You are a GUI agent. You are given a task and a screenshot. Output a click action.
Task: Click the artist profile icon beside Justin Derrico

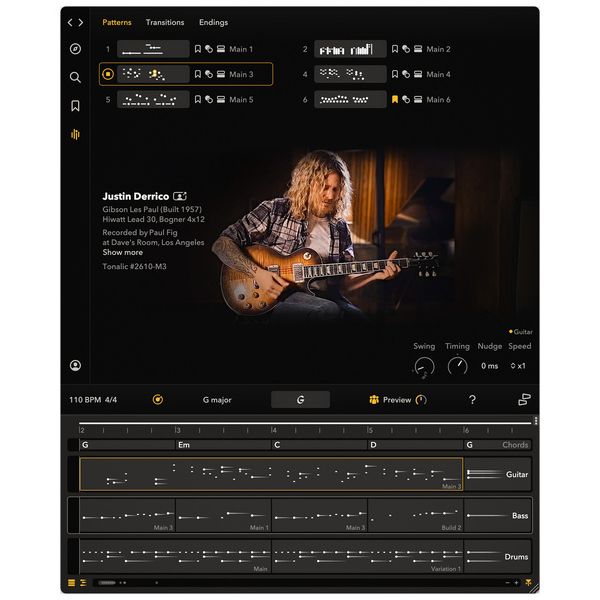(180, 196)
